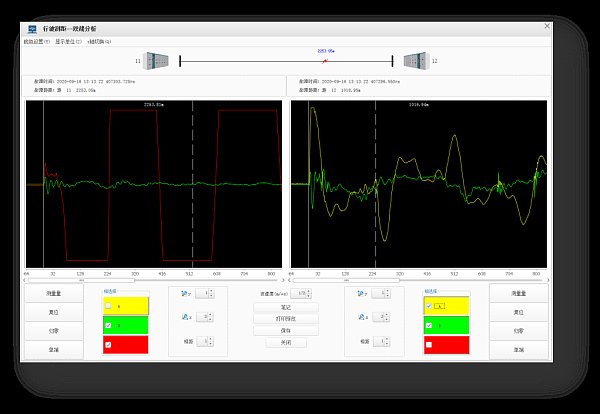
Task: Click the red fault marker on the line
Action: pyautogui.click(x=324, y=60)
